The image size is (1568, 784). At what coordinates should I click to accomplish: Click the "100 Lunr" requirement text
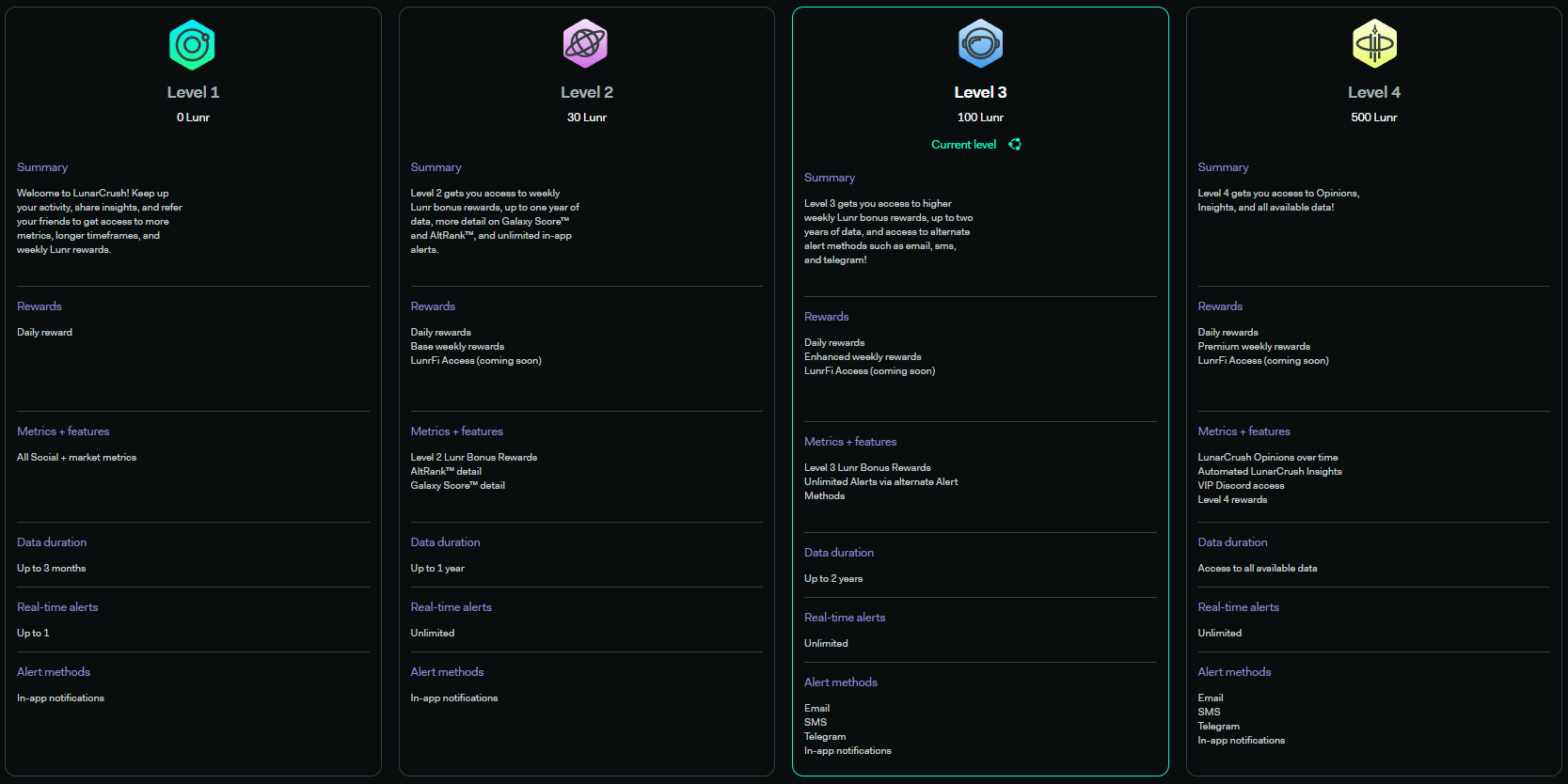tap(980, 118)
